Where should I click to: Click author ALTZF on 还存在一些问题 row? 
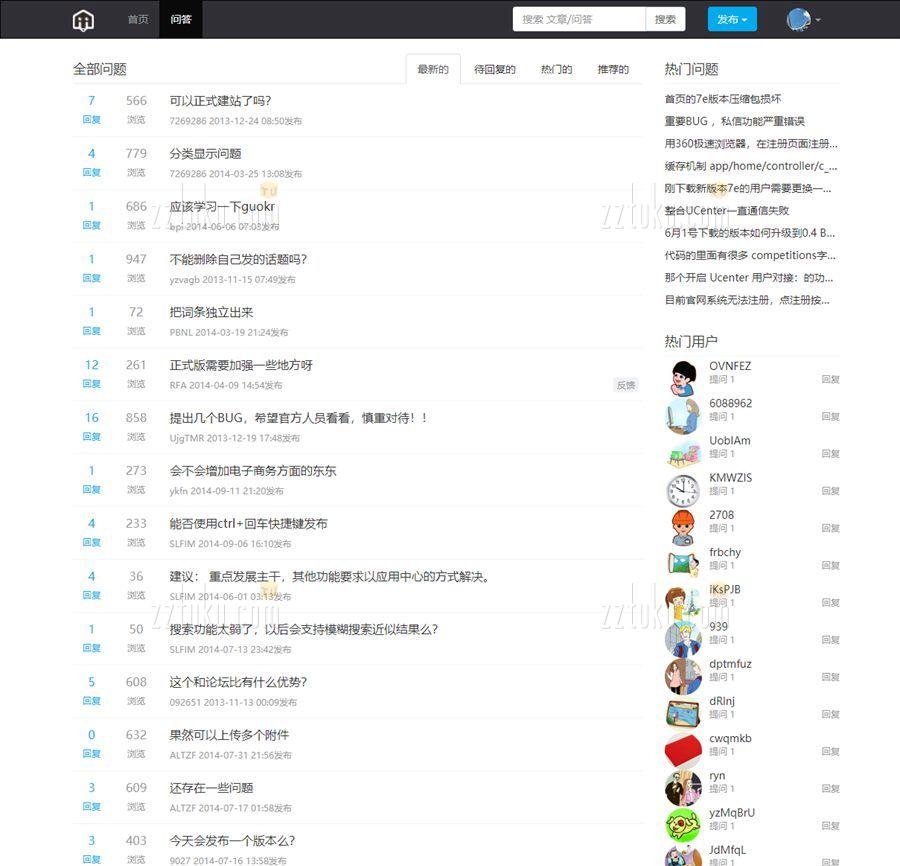(183, 808)
